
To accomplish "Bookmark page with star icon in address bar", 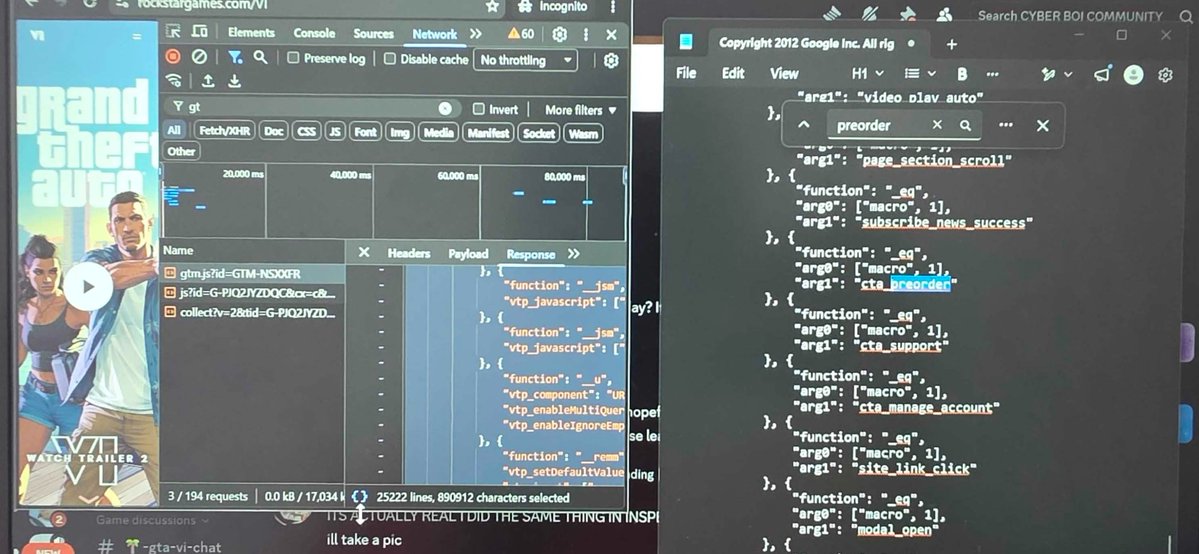I will coord(492,6).
